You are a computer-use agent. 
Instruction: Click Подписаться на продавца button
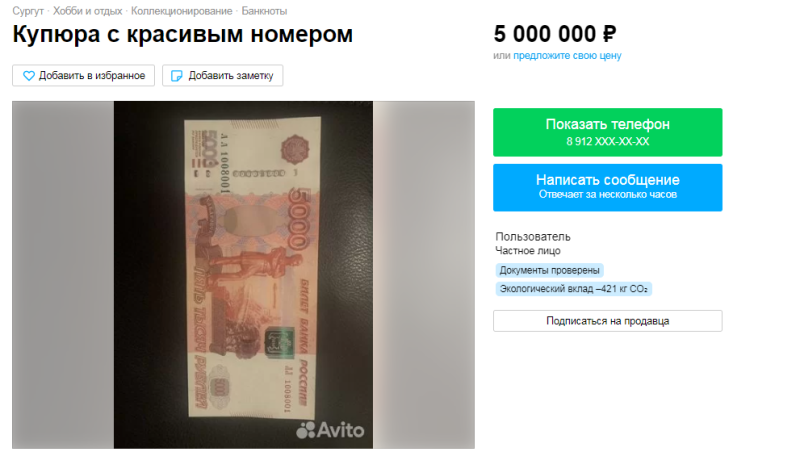click(x=608, y=321)
